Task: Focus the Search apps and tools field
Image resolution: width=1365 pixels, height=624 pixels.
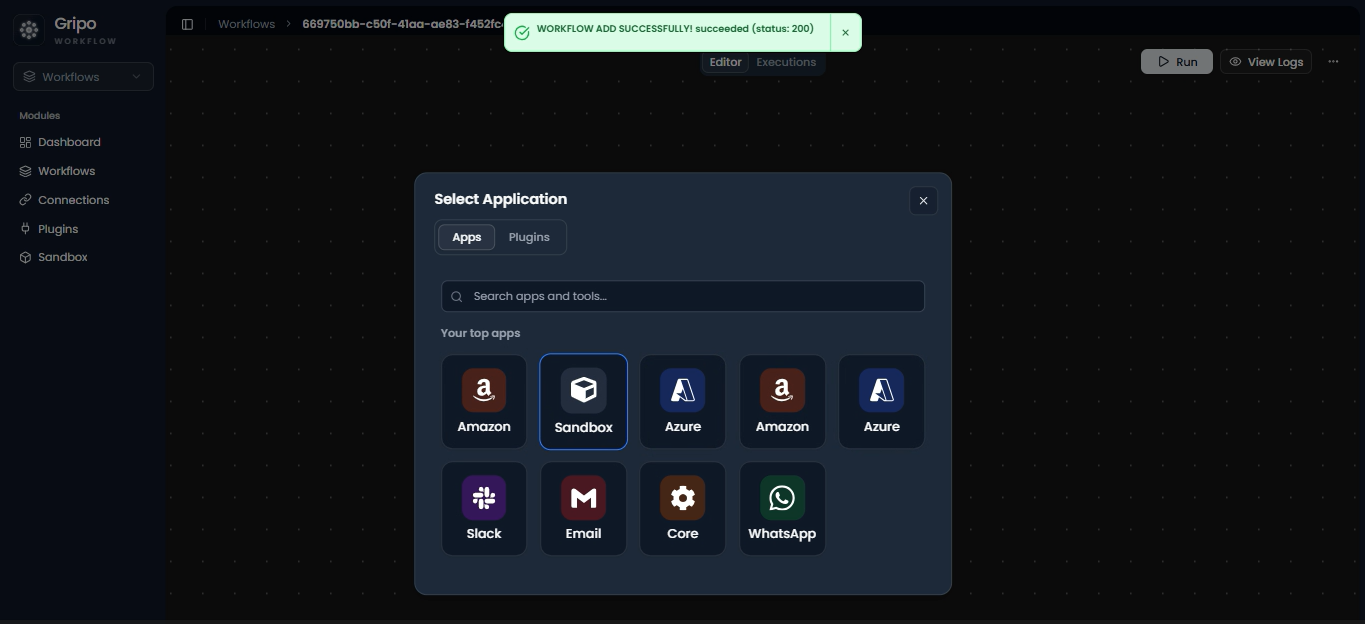Action: point(683,296)
